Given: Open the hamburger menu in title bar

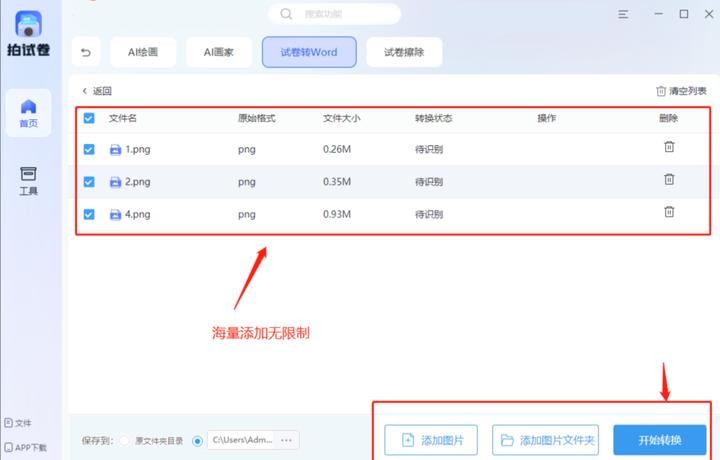Looking at the screenshot, I should tap(624, 14).
